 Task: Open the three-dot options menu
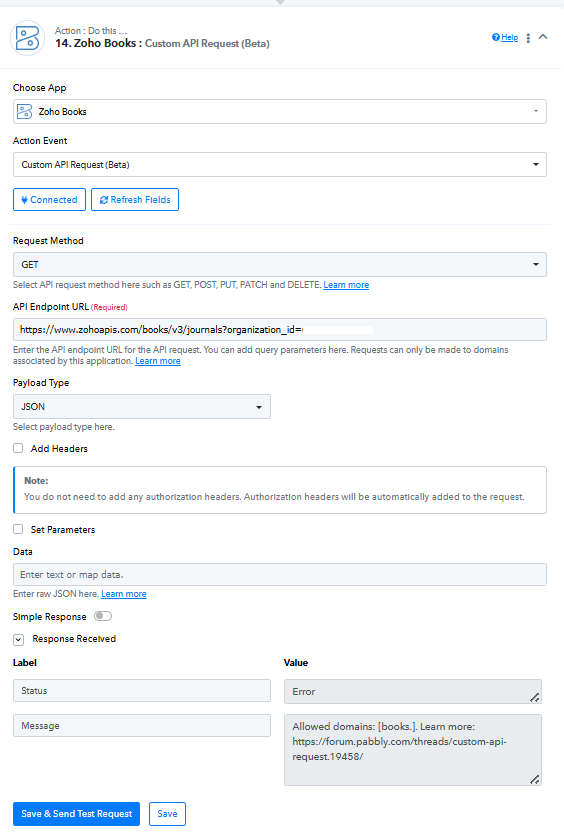(528, 38)
